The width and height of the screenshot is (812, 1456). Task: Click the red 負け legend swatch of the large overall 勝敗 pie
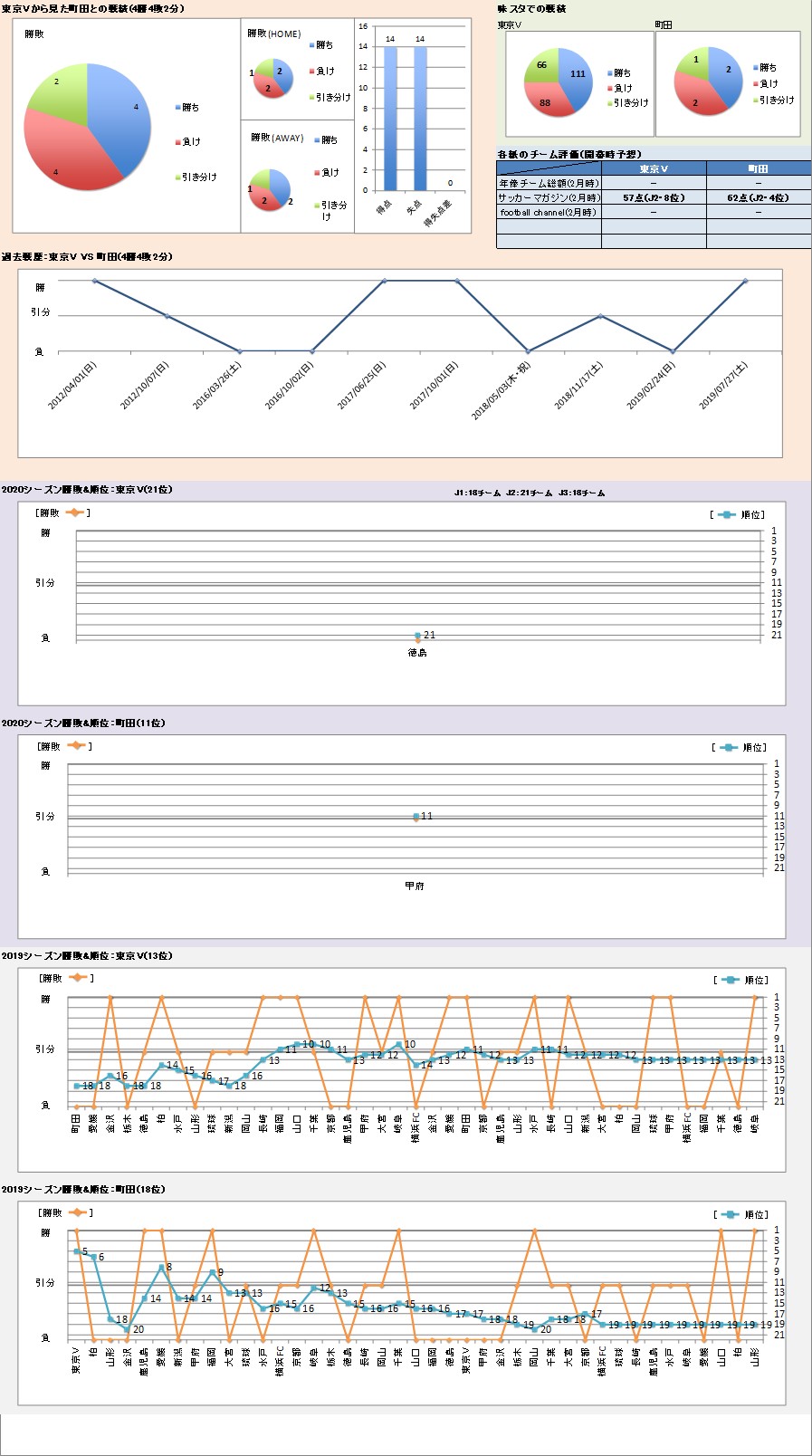coord(178,142)
